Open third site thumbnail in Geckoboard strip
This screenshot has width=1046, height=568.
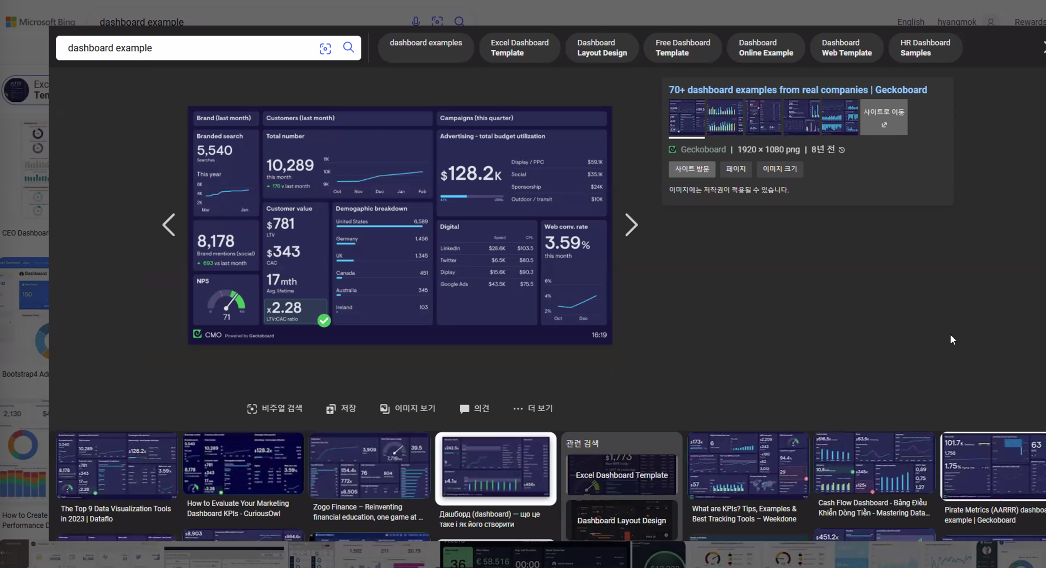pos(763,117)
